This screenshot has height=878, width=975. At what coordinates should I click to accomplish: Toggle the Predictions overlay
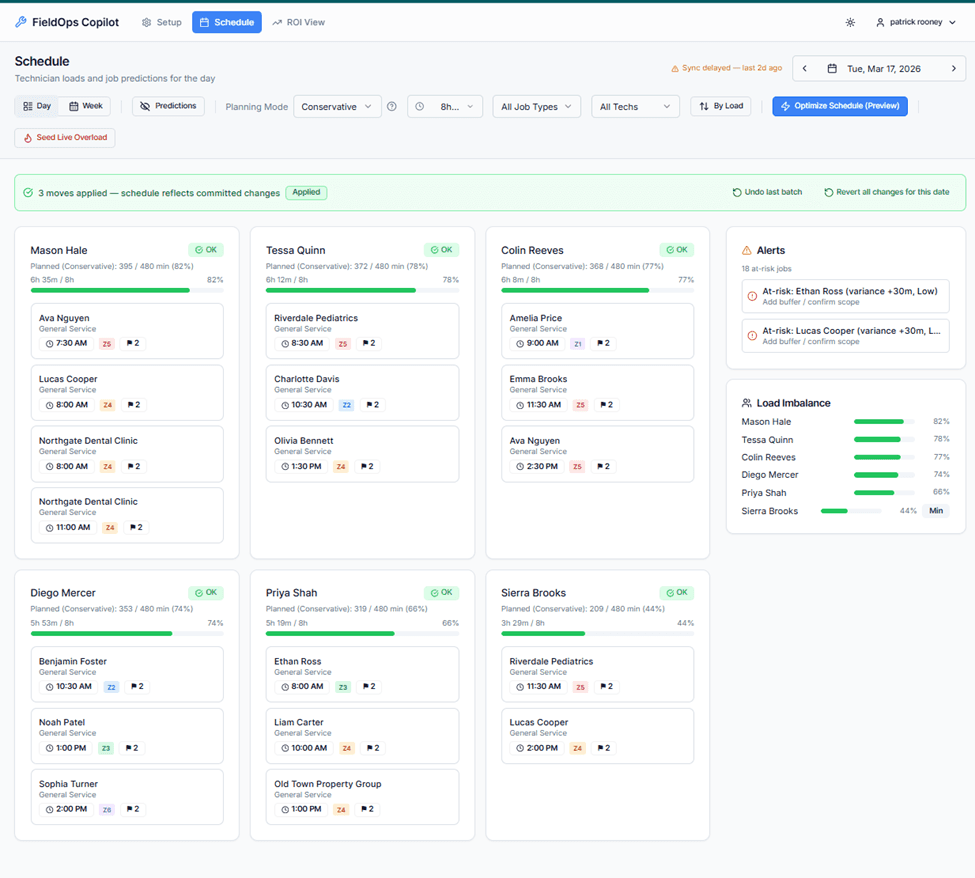(168, 106)
